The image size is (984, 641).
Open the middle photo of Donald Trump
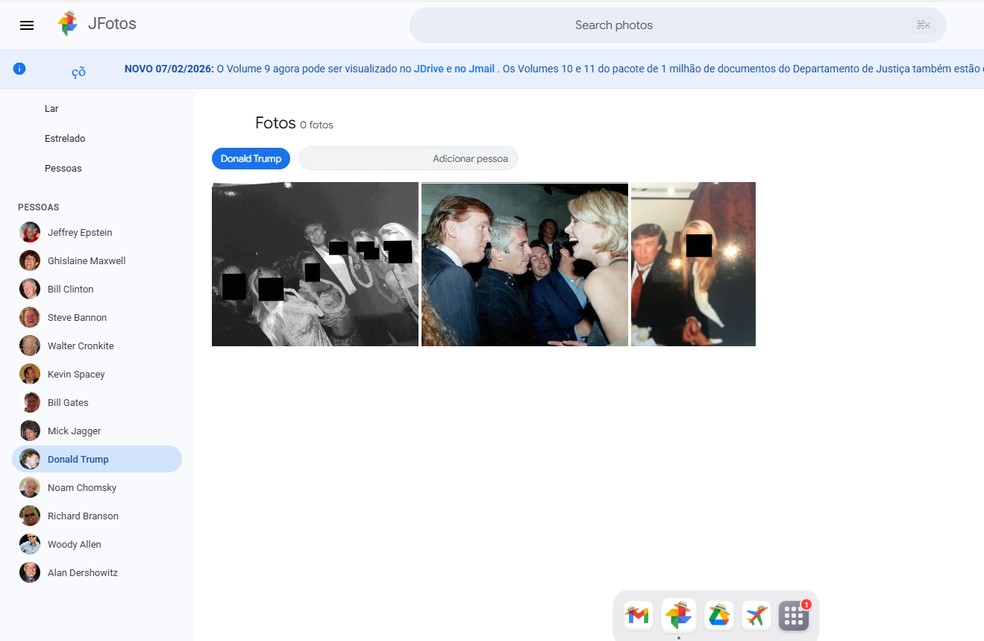tap(524, 263)
